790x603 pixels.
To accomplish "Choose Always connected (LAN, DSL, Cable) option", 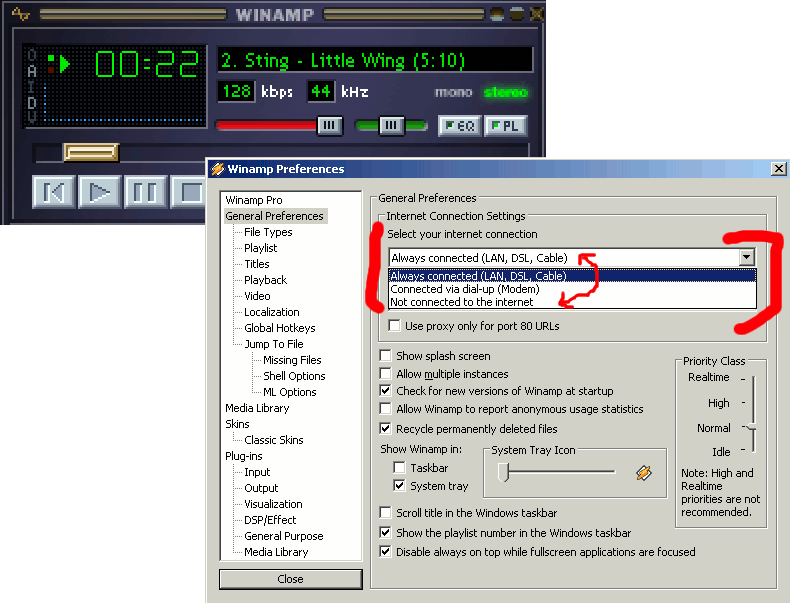I will [x=572, y=276].
